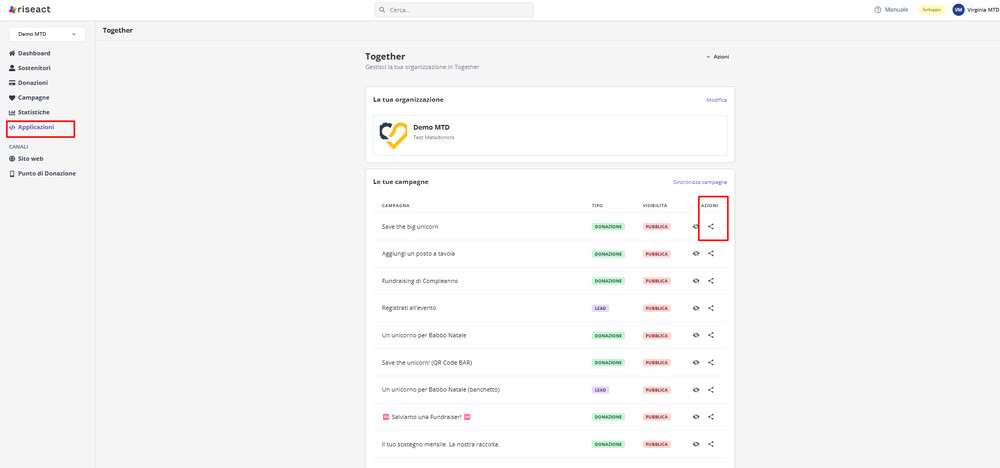1000x468 pixels.
Task: Click the Manuale help icon
Action: point(878,10)
